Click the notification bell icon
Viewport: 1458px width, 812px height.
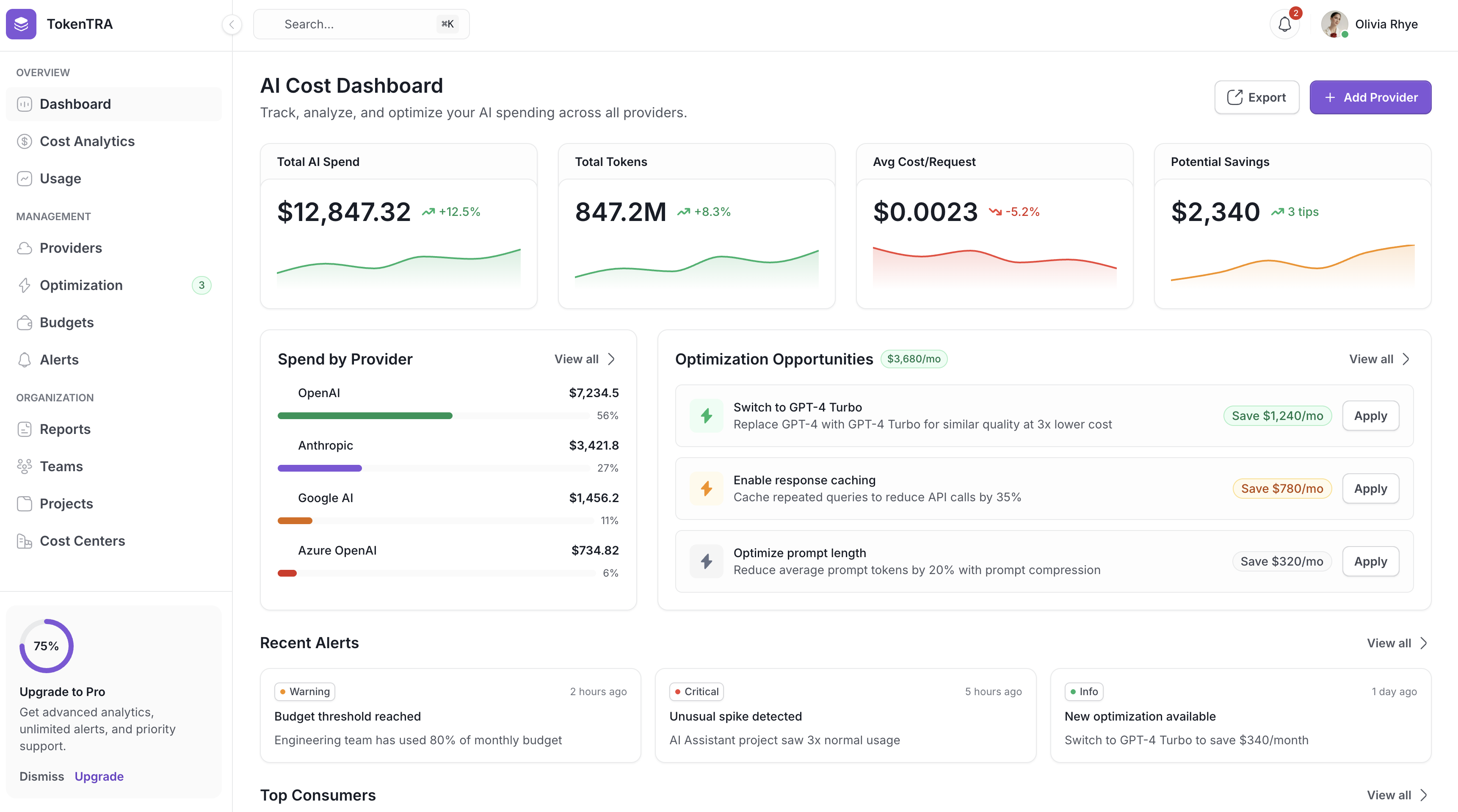point(1284,24)
